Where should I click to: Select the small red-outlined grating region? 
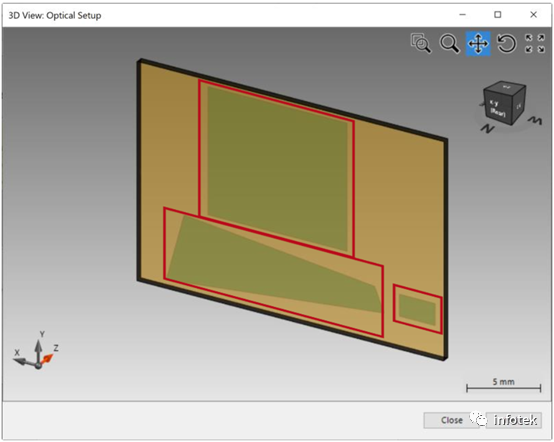[418, 309]
